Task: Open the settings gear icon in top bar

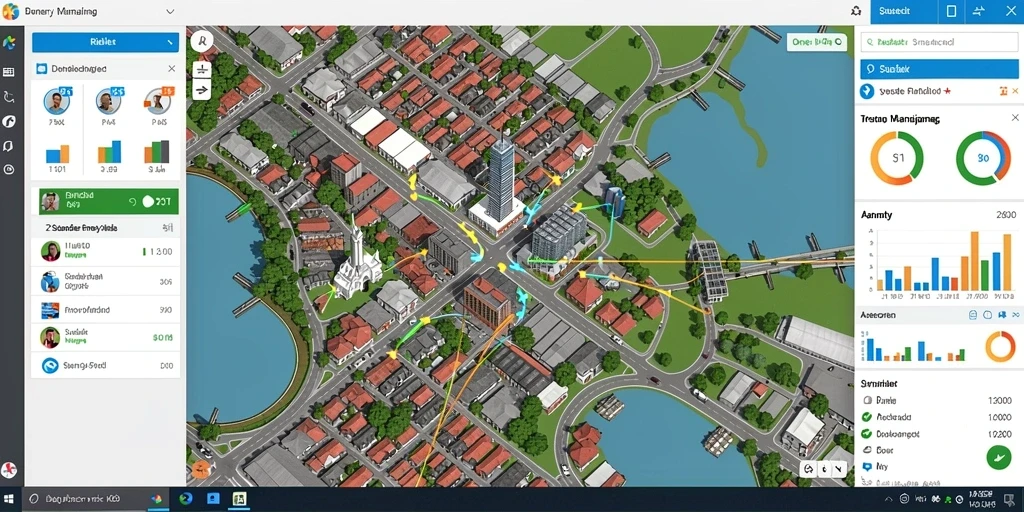Action: pyautogui.click(x=856, y=11)
